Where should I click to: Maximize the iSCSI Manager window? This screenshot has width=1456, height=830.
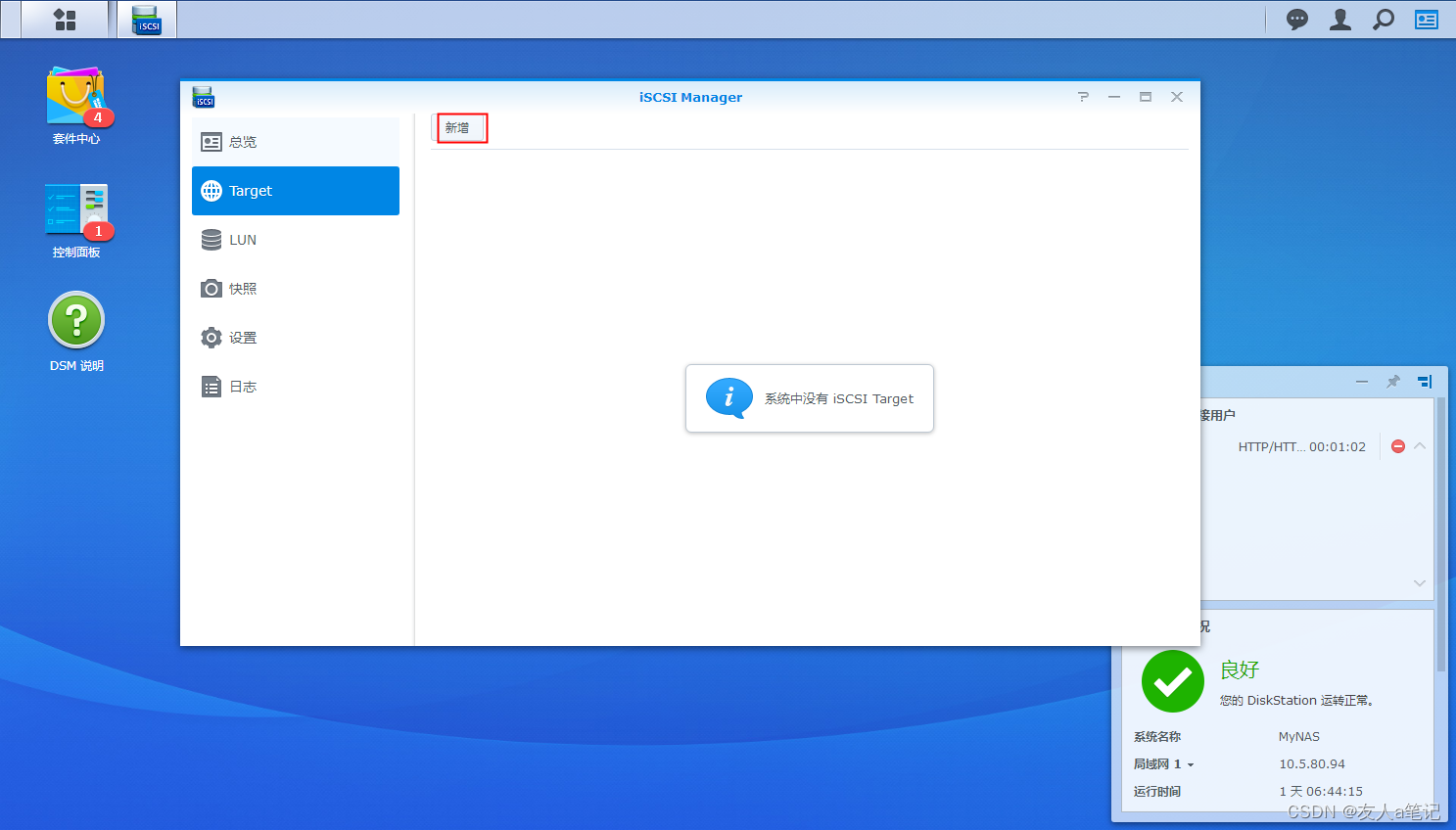[1146, 97]
